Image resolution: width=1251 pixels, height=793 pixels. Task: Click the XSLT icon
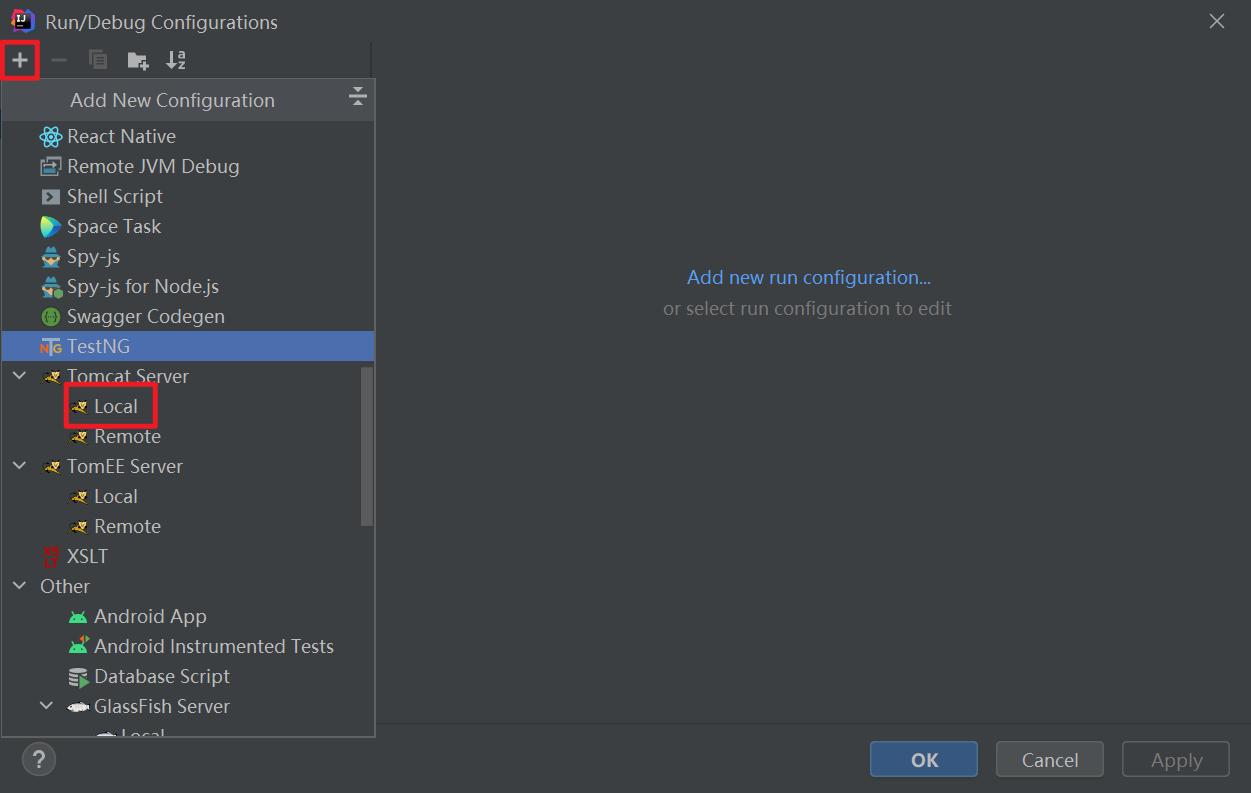[51, 557]
